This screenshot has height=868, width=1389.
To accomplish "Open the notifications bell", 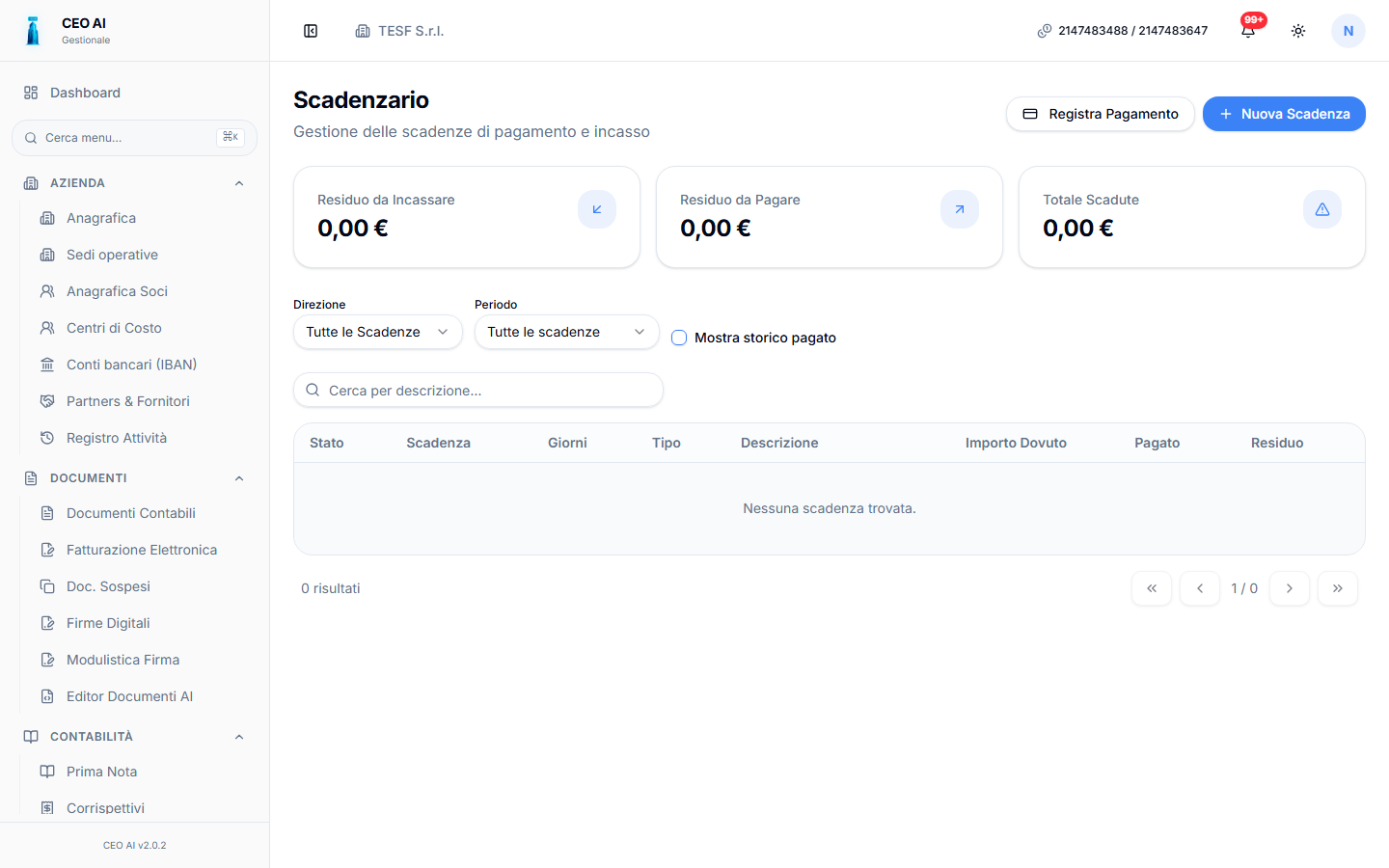I will [x=1248, y=31].
